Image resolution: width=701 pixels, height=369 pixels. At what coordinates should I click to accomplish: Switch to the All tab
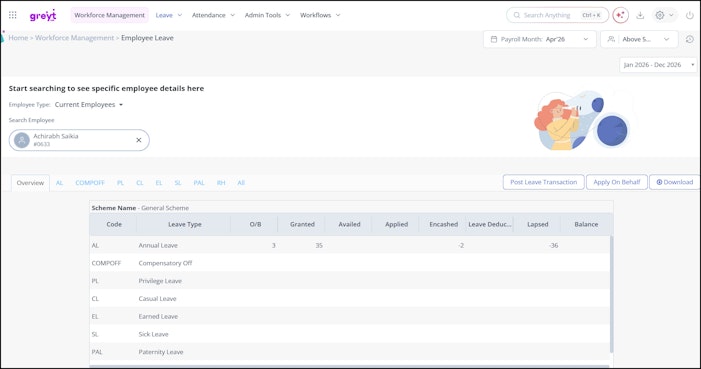pyautogui.click(x=241, y=183)
